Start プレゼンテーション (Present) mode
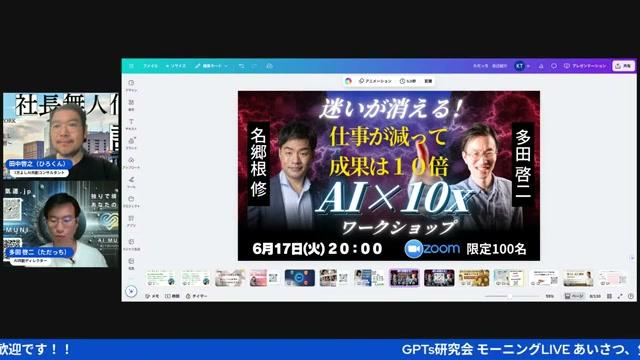The height and width of the screenshot is (360, 640). (x=585, y=66)
